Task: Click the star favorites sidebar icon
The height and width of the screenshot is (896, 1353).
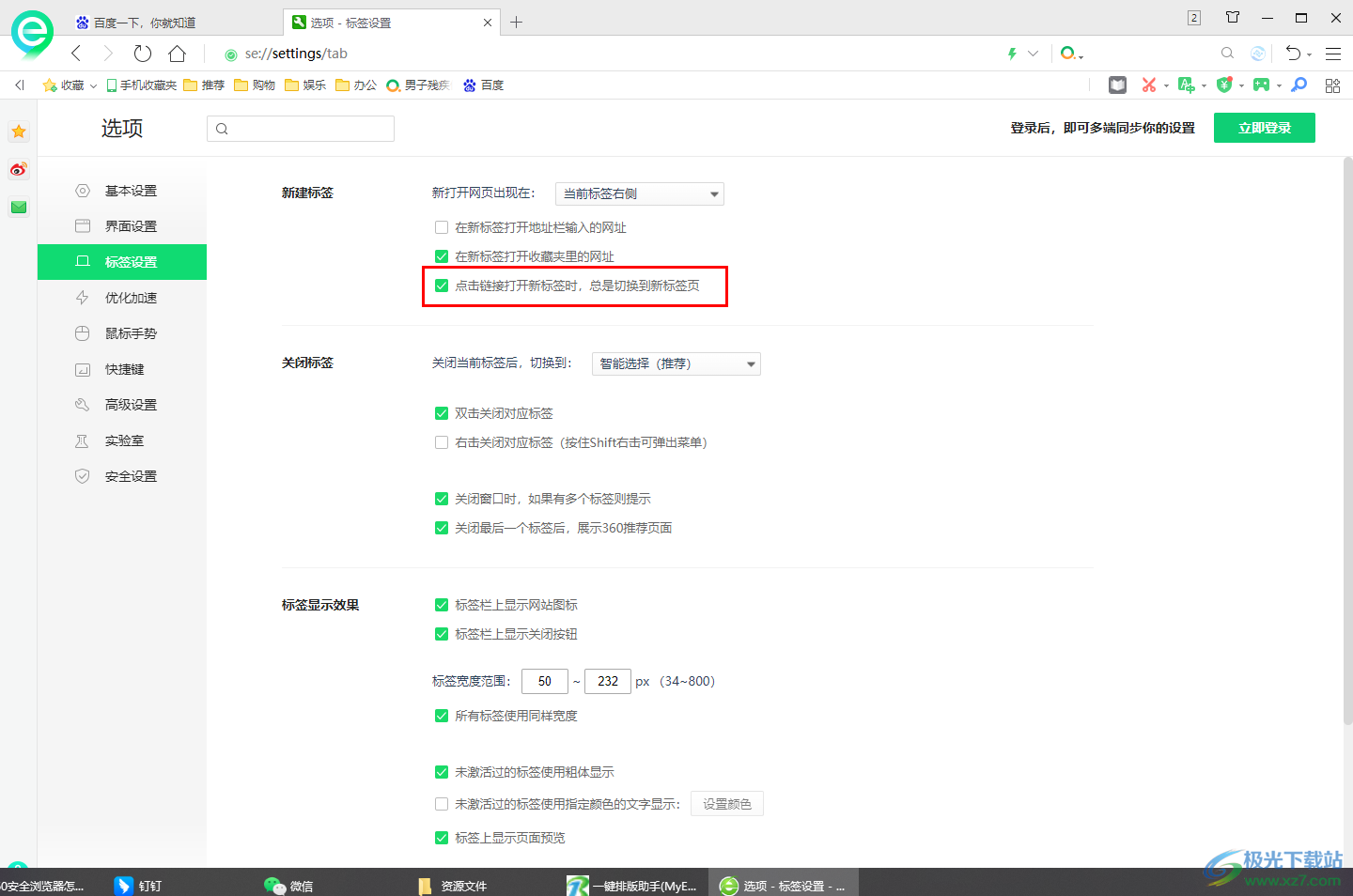Action: point(19,131)
